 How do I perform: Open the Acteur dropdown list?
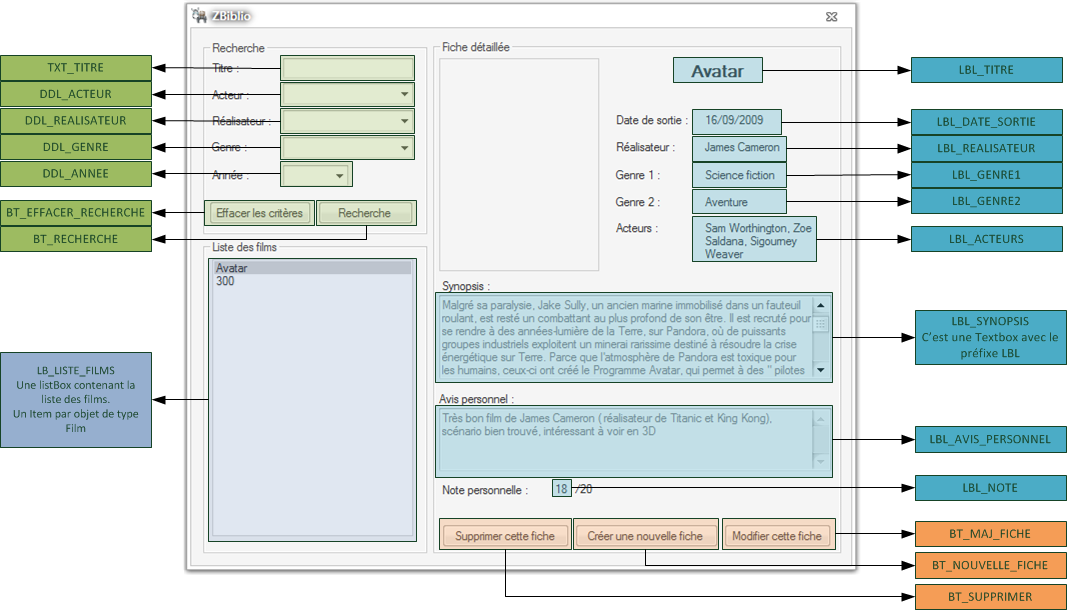[x=404, y=95]
